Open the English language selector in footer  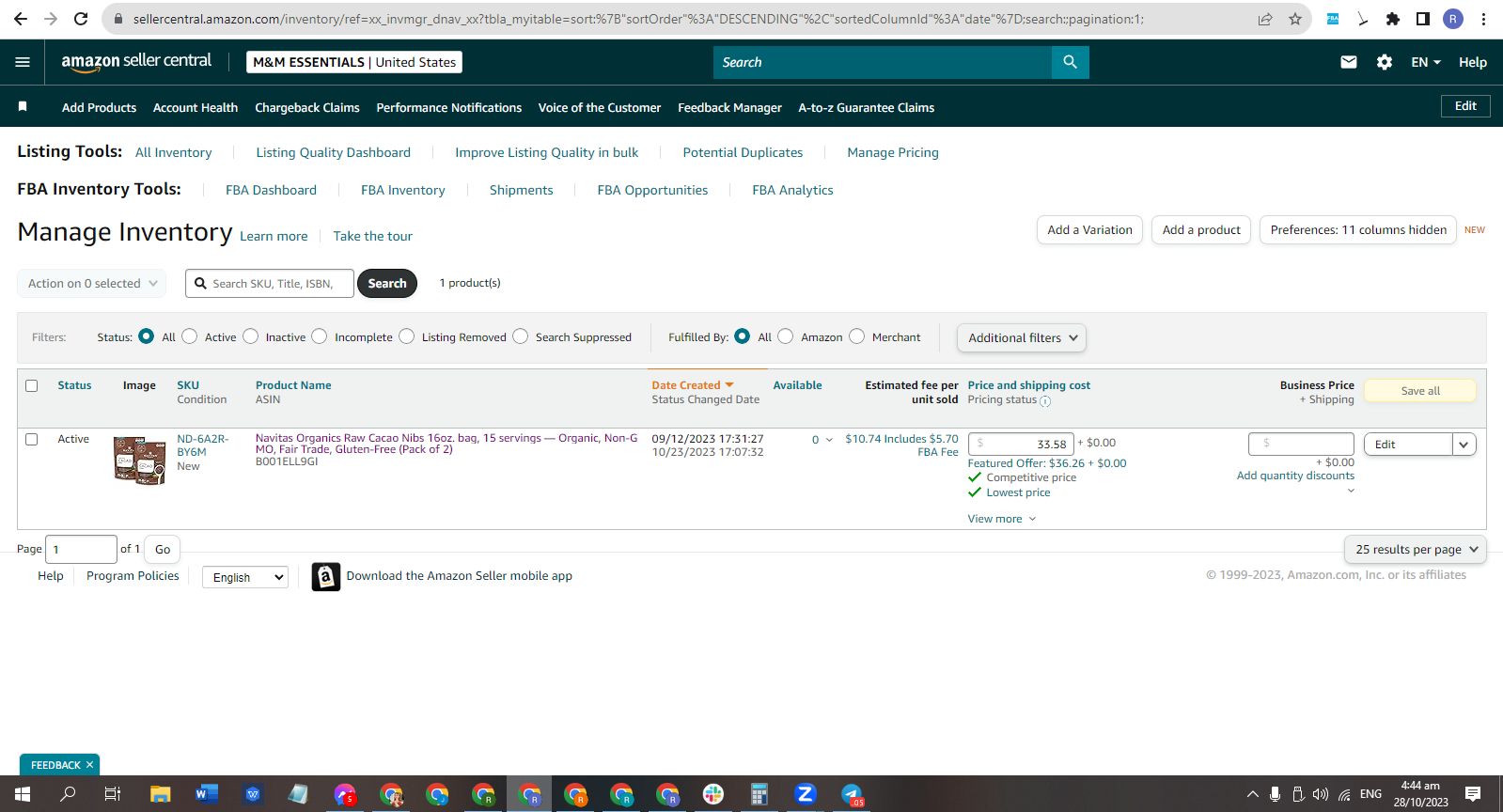click(x=245, y=577)
